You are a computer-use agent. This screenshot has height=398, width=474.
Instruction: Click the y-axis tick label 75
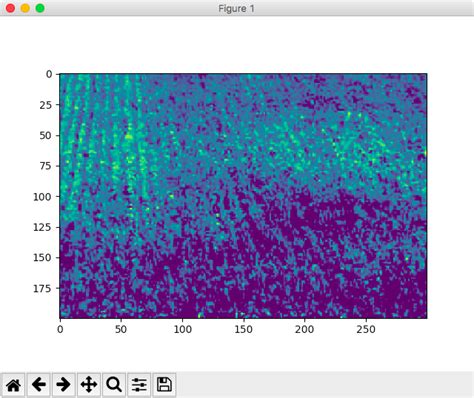pos(46,166)
